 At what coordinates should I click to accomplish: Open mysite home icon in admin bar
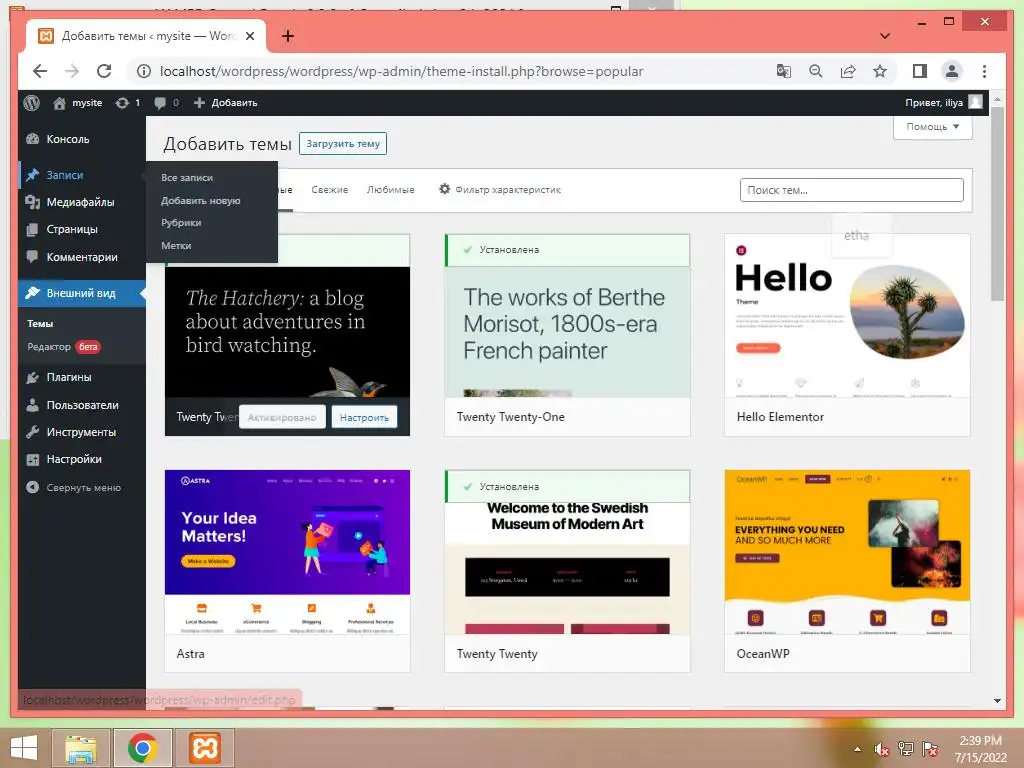(x=59, y=103)
